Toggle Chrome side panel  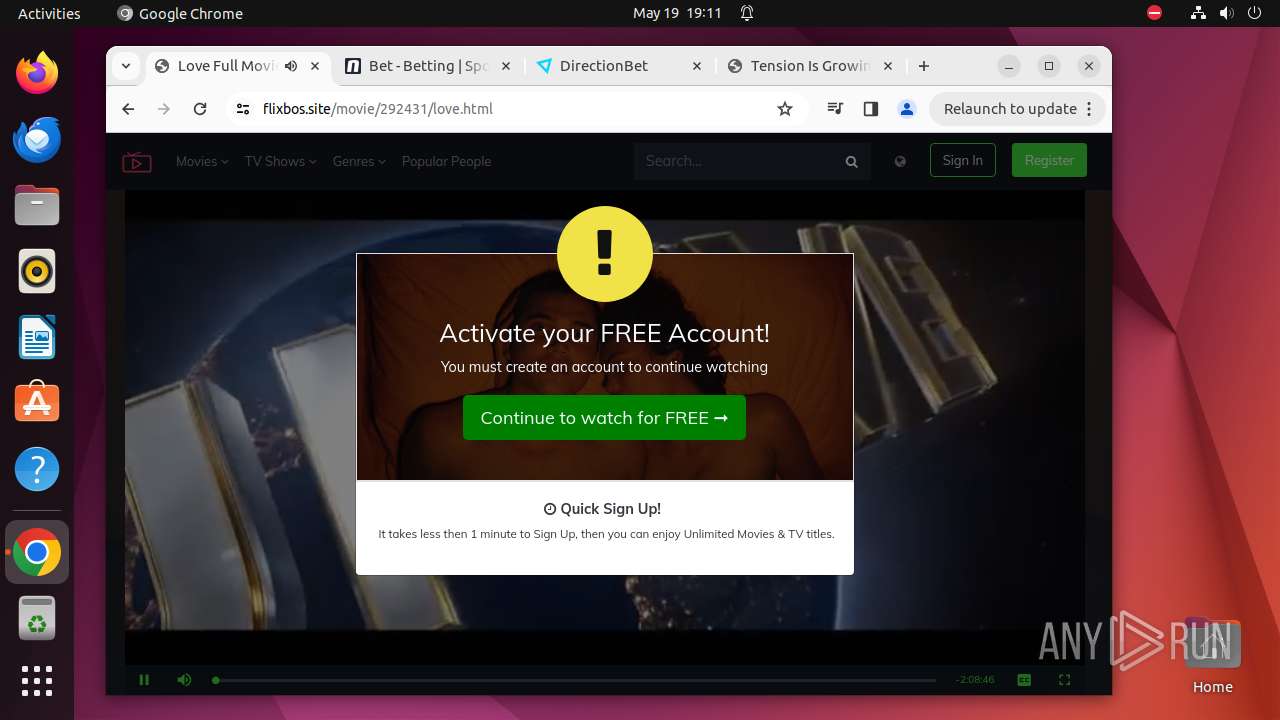pyautogui.click(x=870, y=109)
